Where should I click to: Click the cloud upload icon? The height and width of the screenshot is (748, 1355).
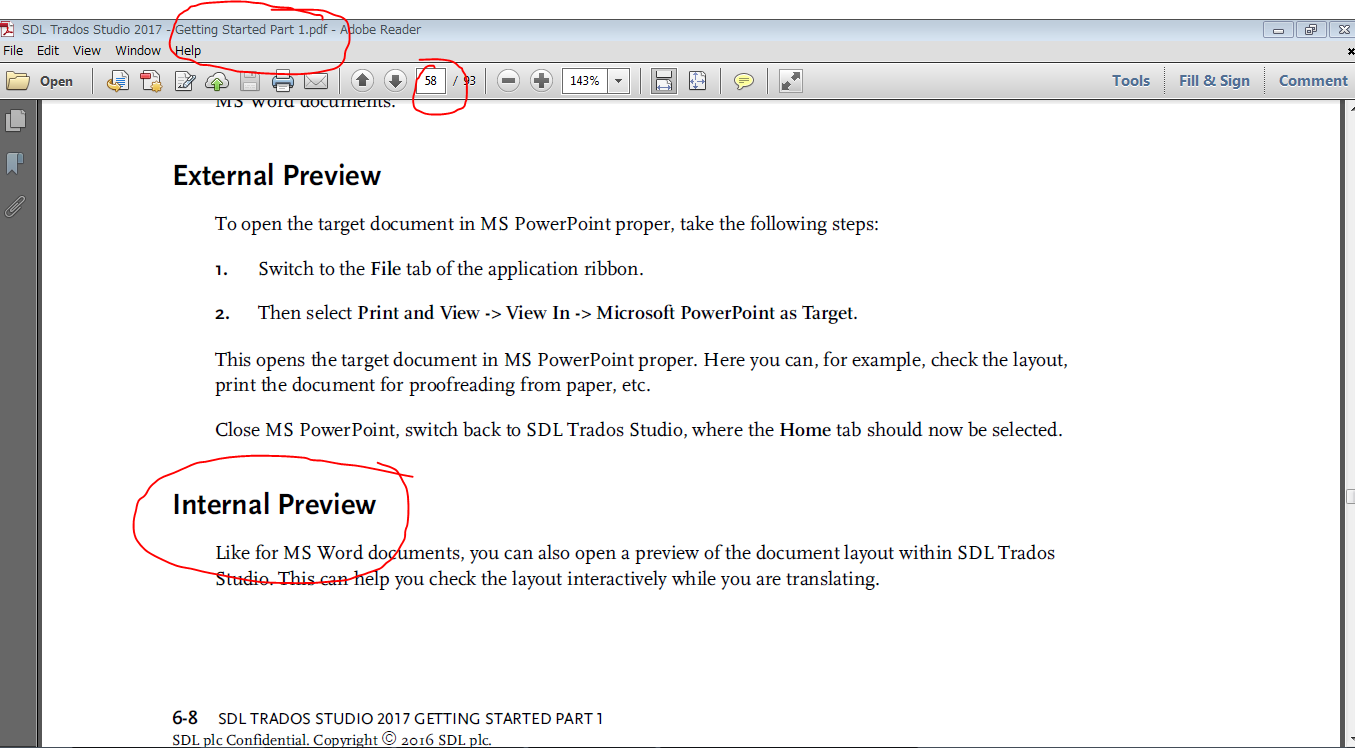(217, 81)
